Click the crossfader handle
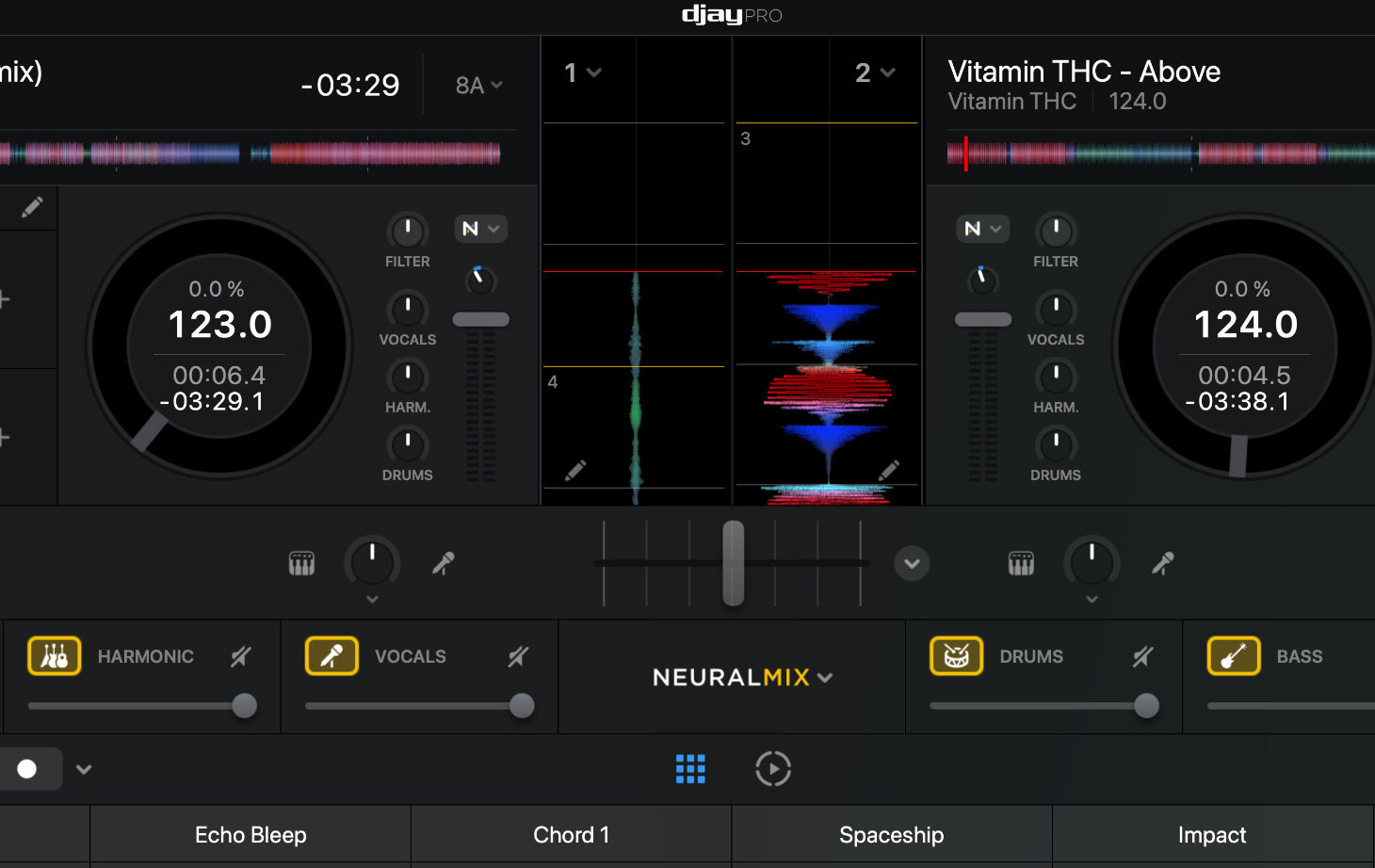 point(733,563)
